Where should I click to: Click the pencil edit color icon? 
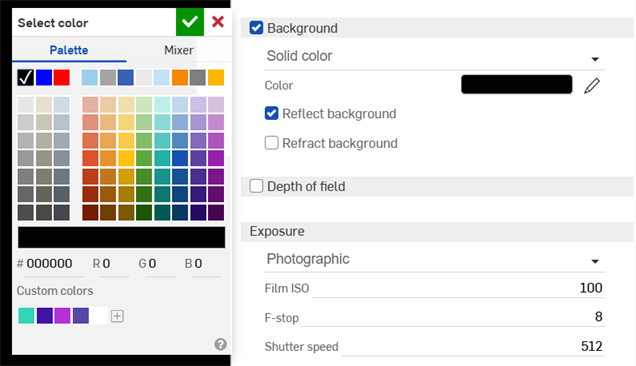(592, 85)
